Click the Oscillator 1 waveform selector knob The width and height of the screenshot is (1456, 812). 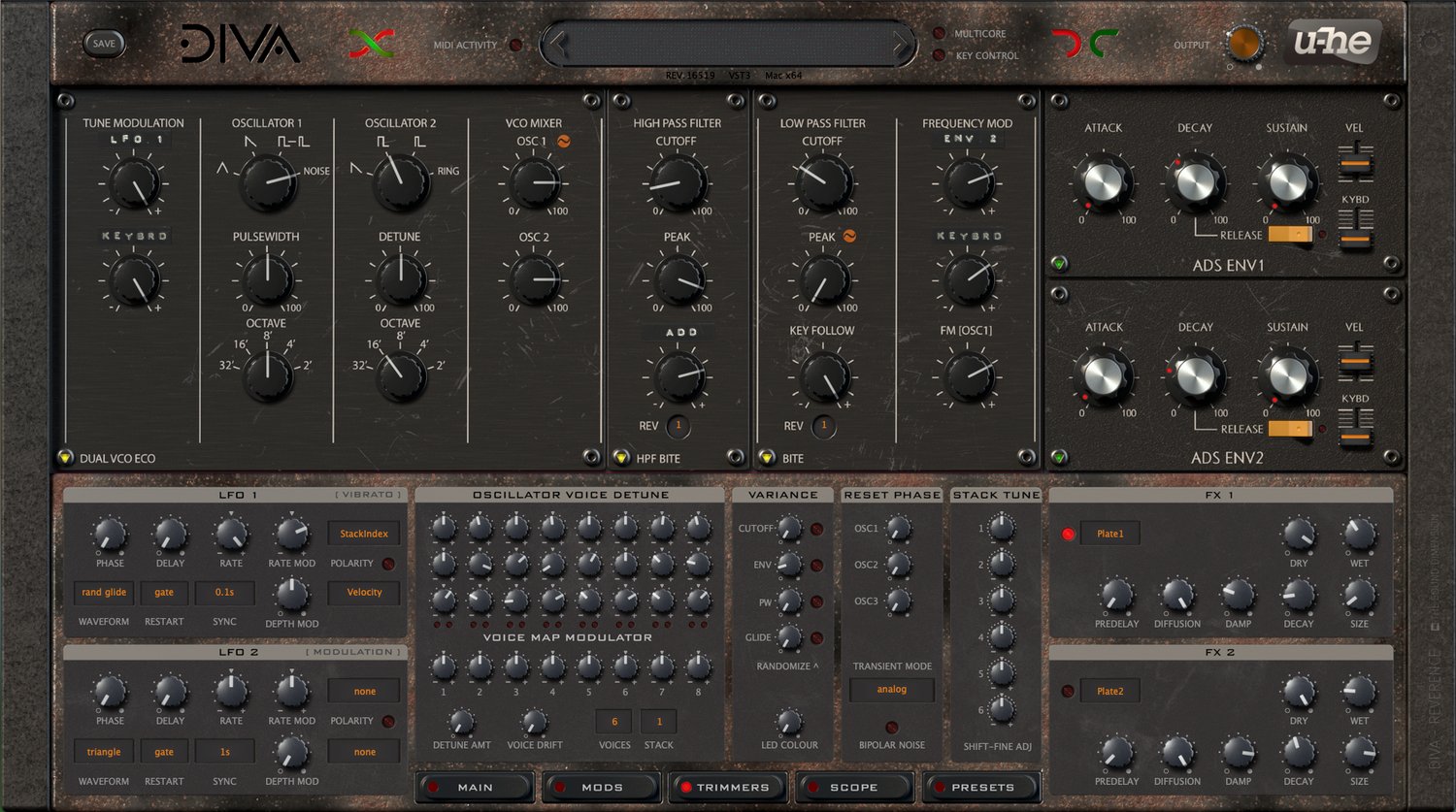click(268, 182)
